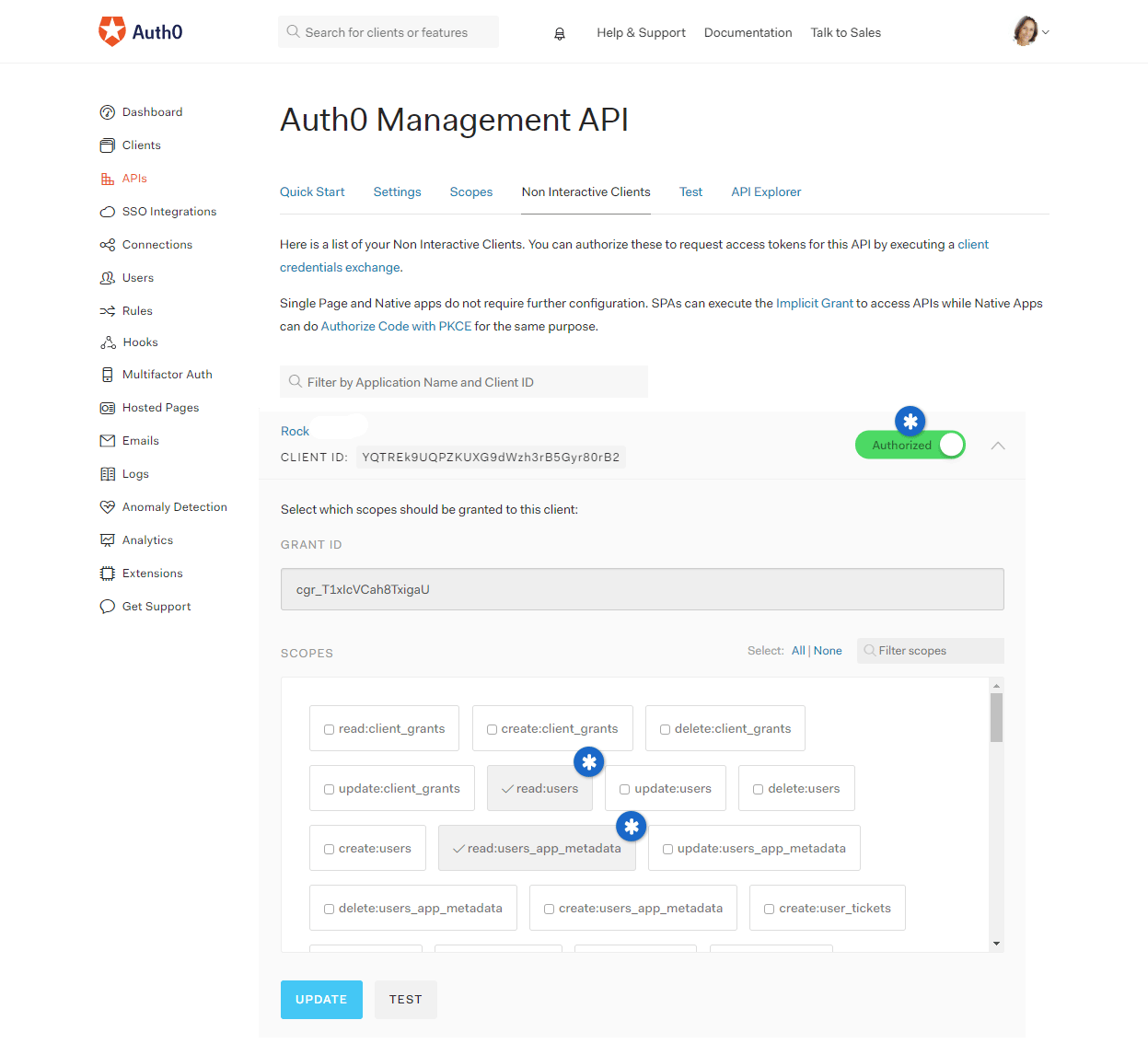The height and width of the screenshot is (1055, 1148).
Task: Click the search magnifier icon in header
Action: [x=293, y=31]
